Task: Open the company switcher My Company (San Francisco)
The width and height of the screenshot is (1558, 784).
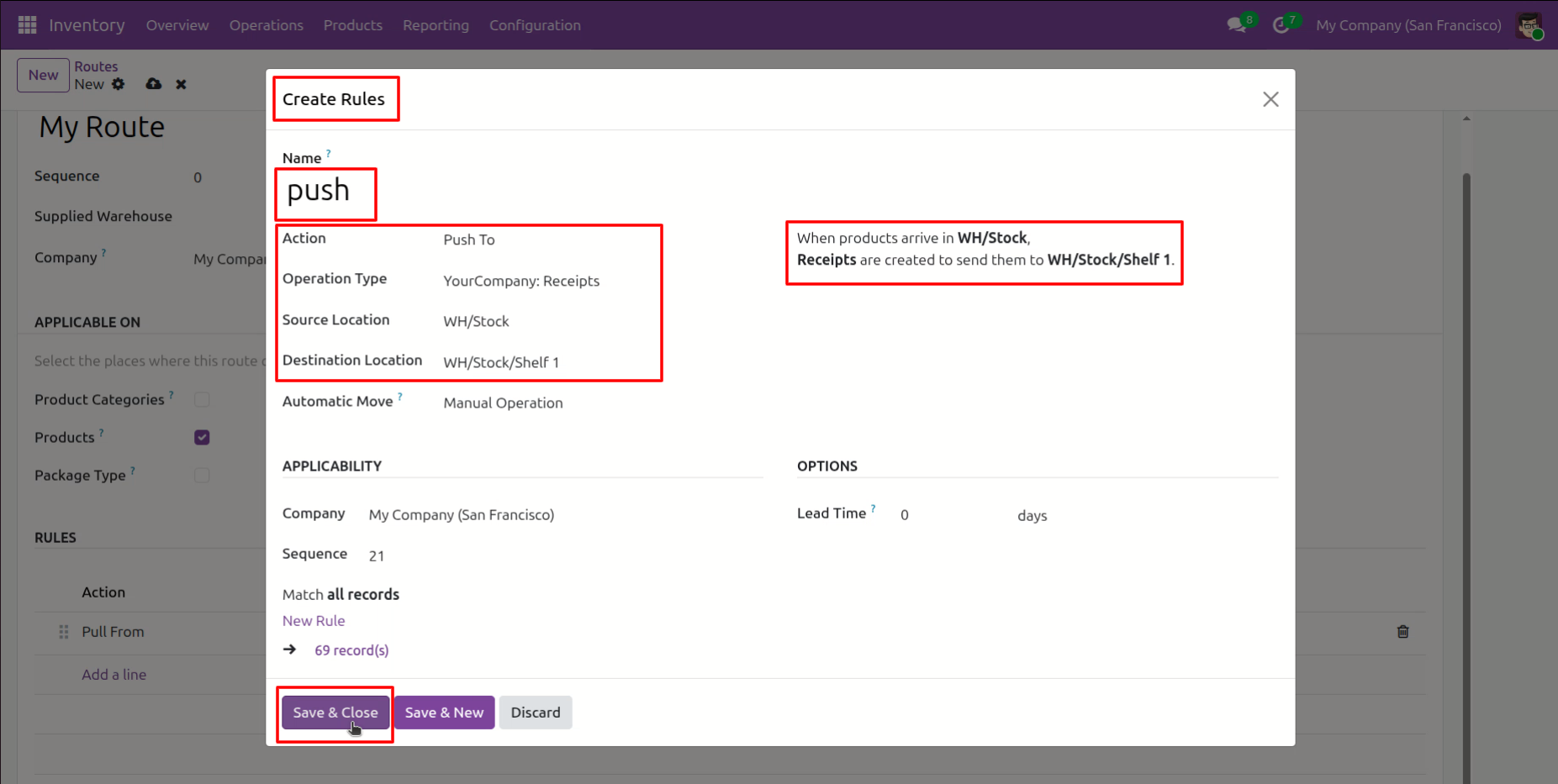Action: [1408, 25]
